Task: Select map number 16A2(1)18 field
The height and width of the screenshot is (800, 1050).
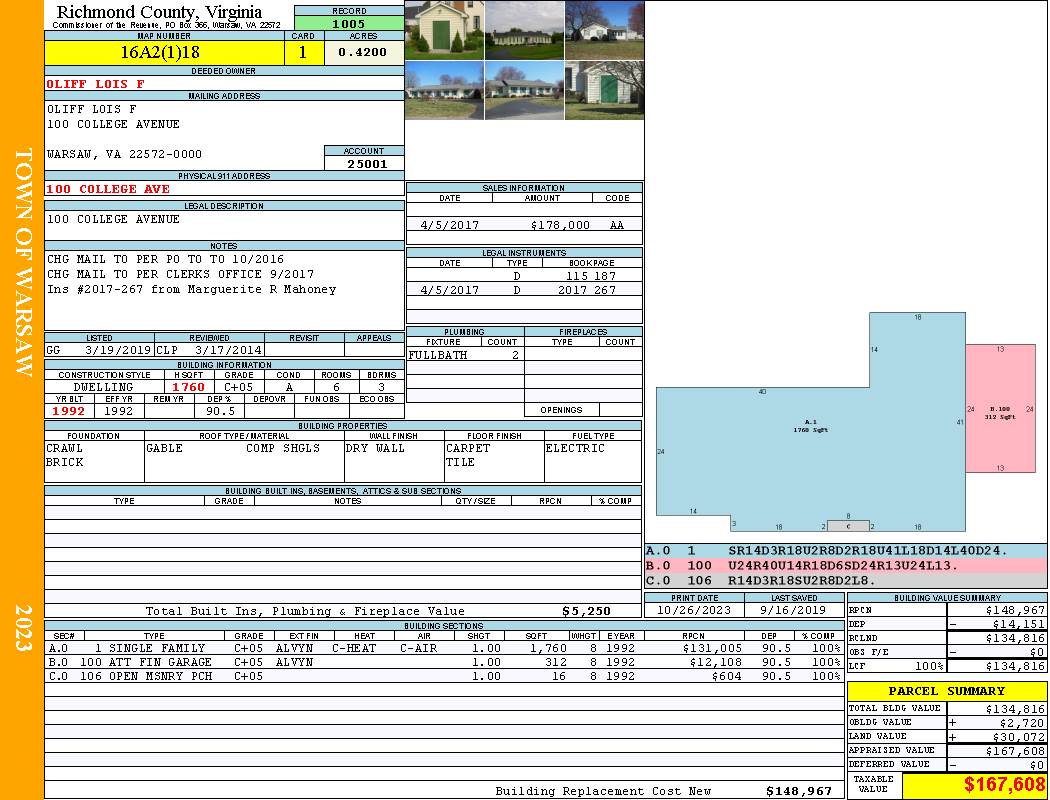Action: pyautogui.click(x=164, y=52)
